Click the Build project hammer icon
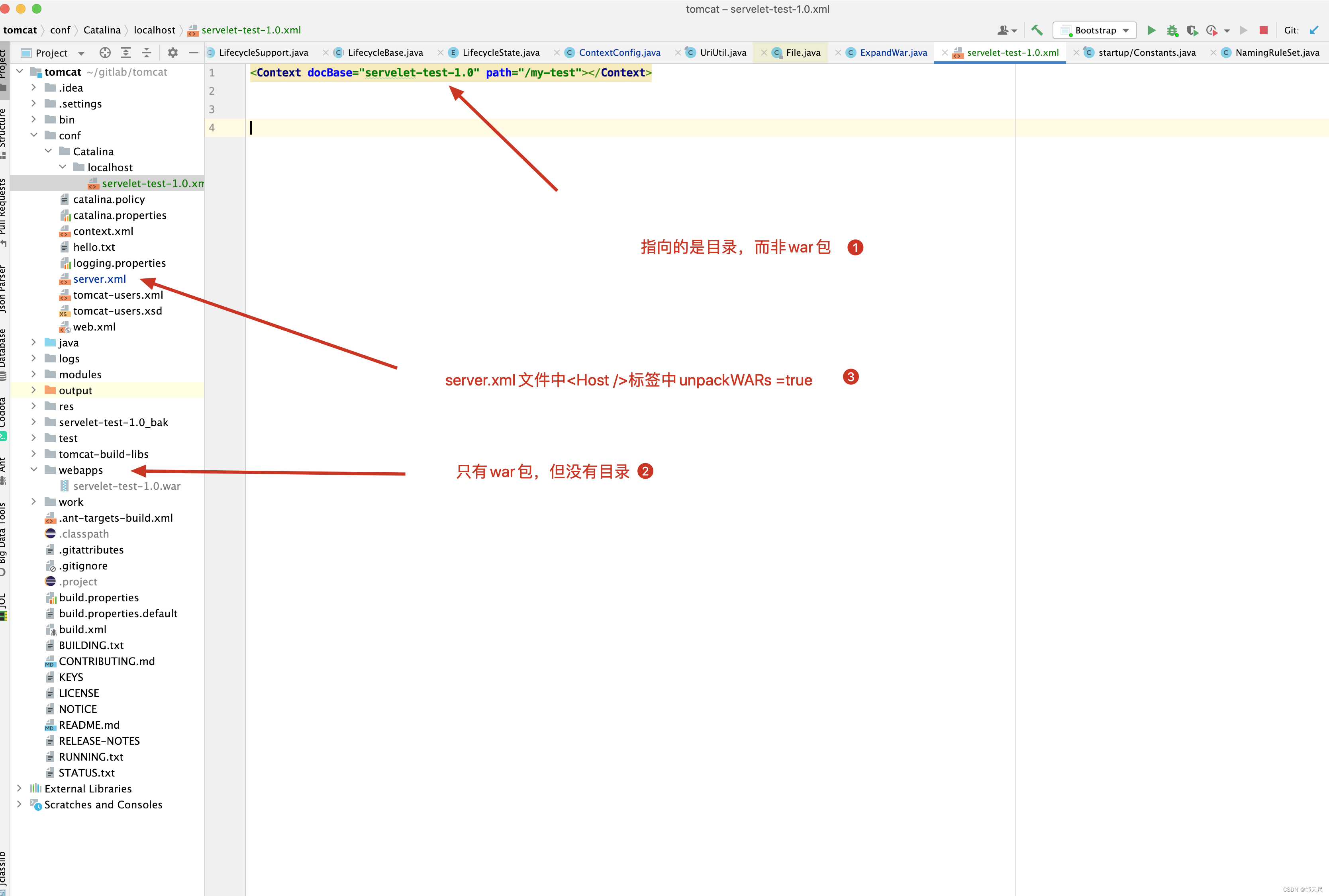Image resolution: width=1329 pixels, height=896 pixels. pos(1036,30)
